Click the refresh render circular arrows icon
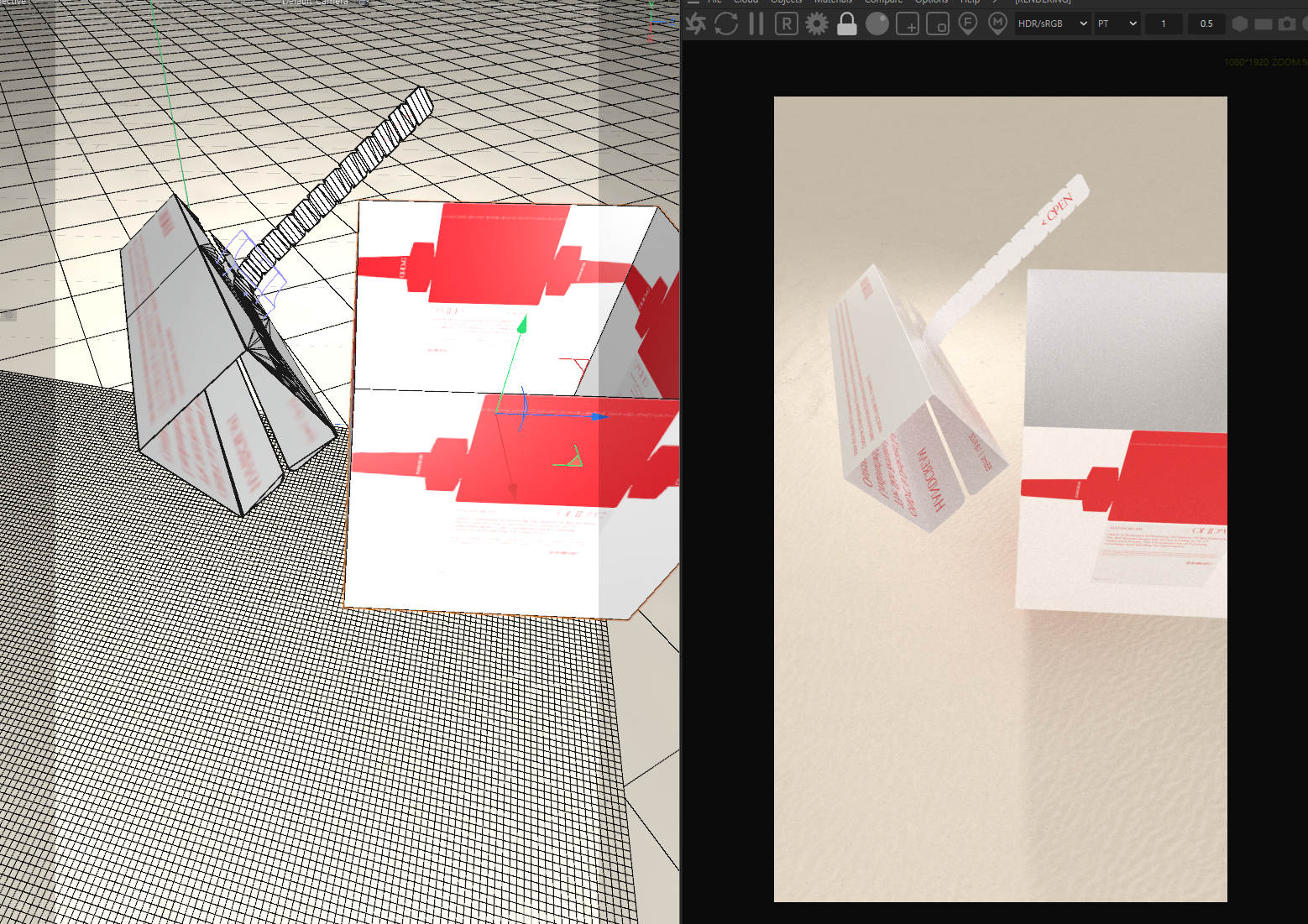 (726, 23)
